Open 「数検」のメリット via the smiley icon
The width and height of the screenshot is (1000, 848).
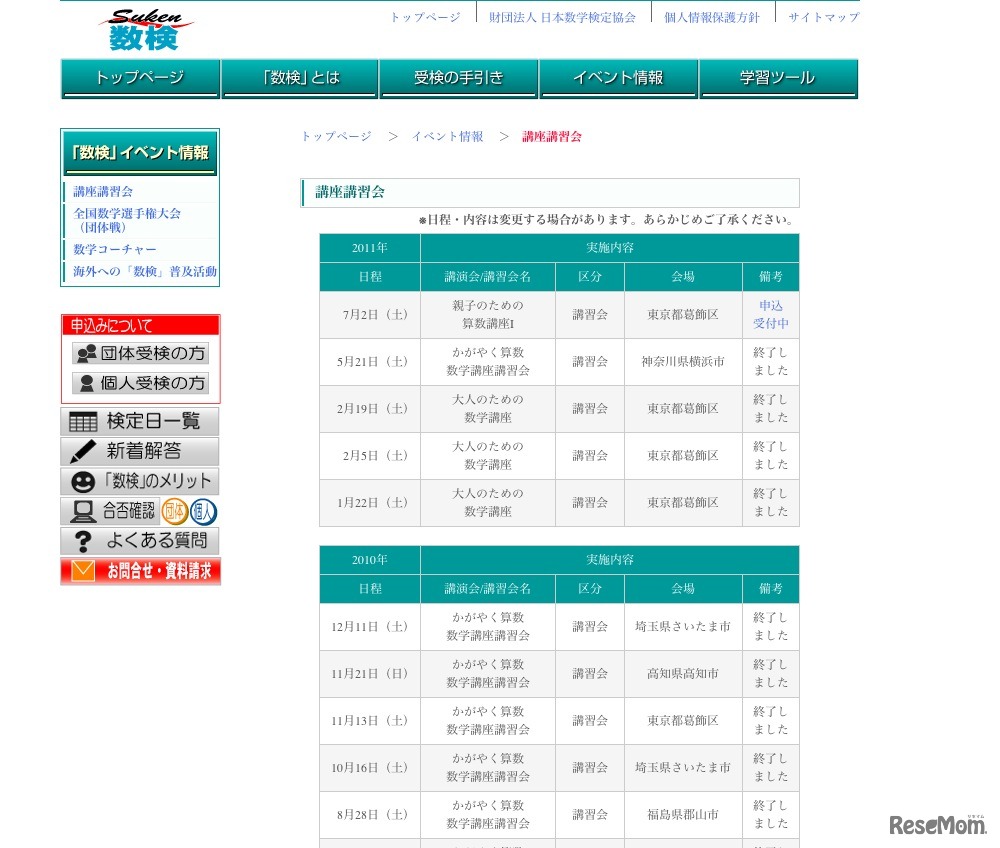pyautogui.click(x=85, y=481)
